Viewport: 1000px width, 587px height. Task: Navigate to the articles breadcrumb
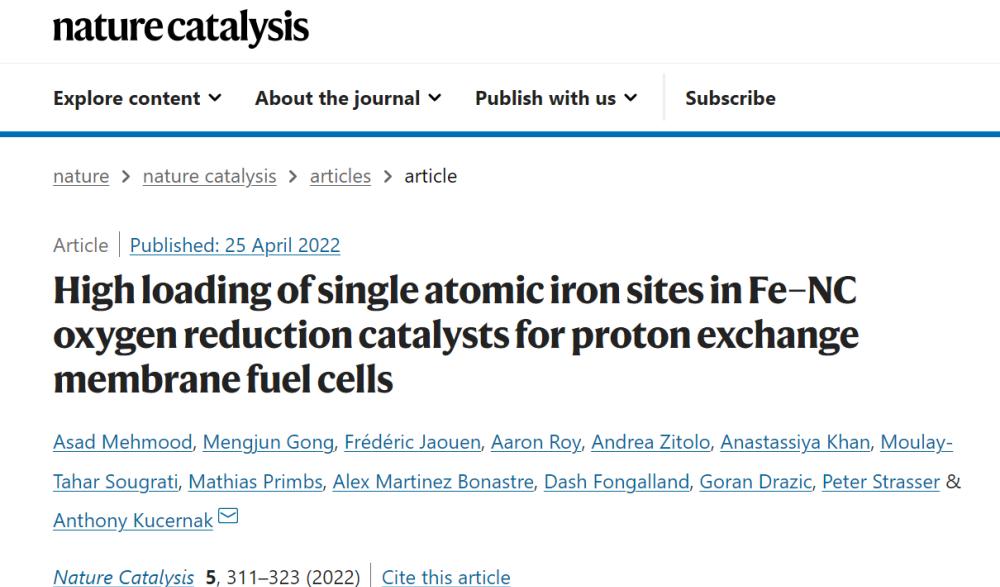tap(340, 176)
